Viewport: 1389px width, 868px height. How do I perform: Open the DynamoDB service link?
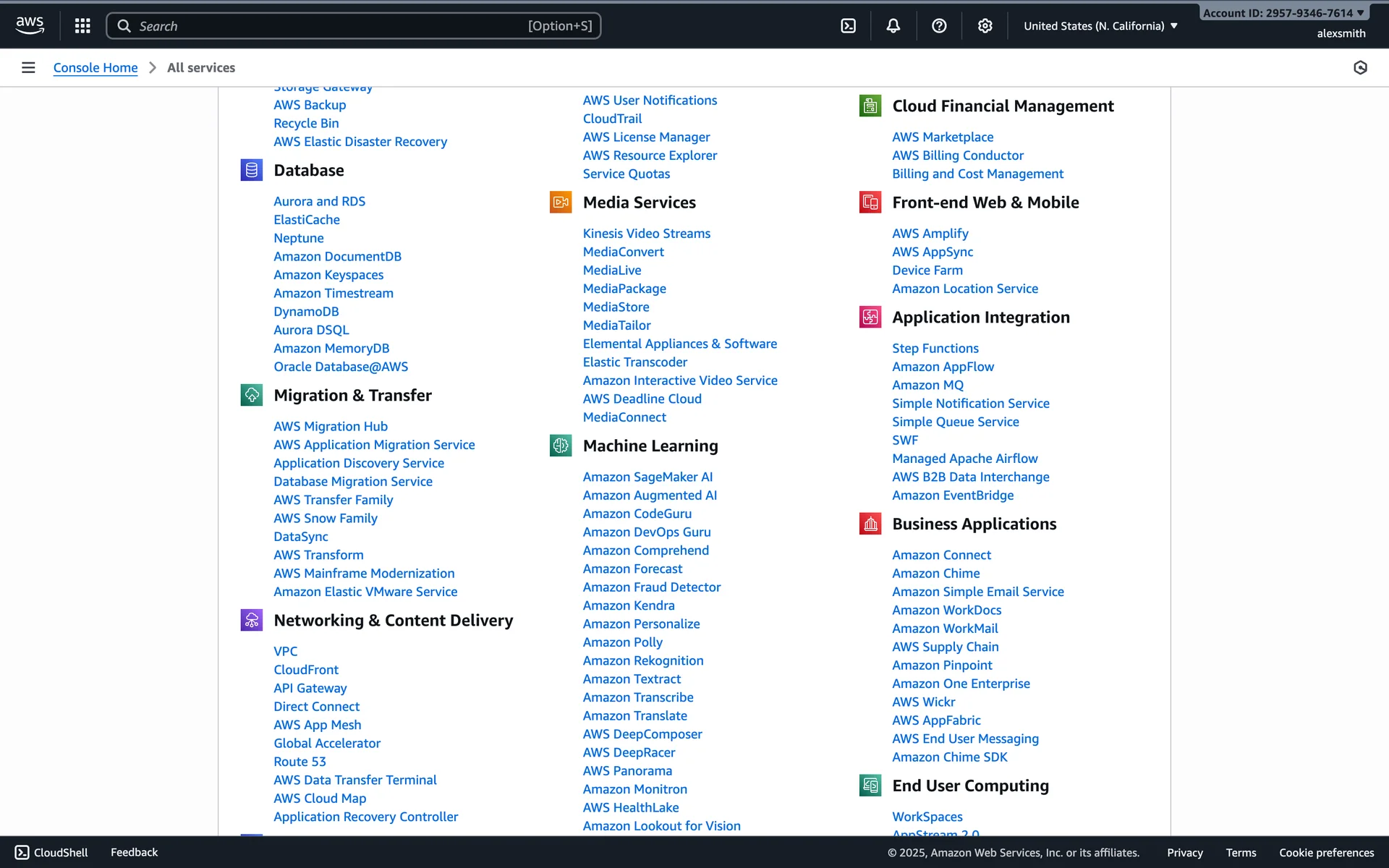click(306, 312)
